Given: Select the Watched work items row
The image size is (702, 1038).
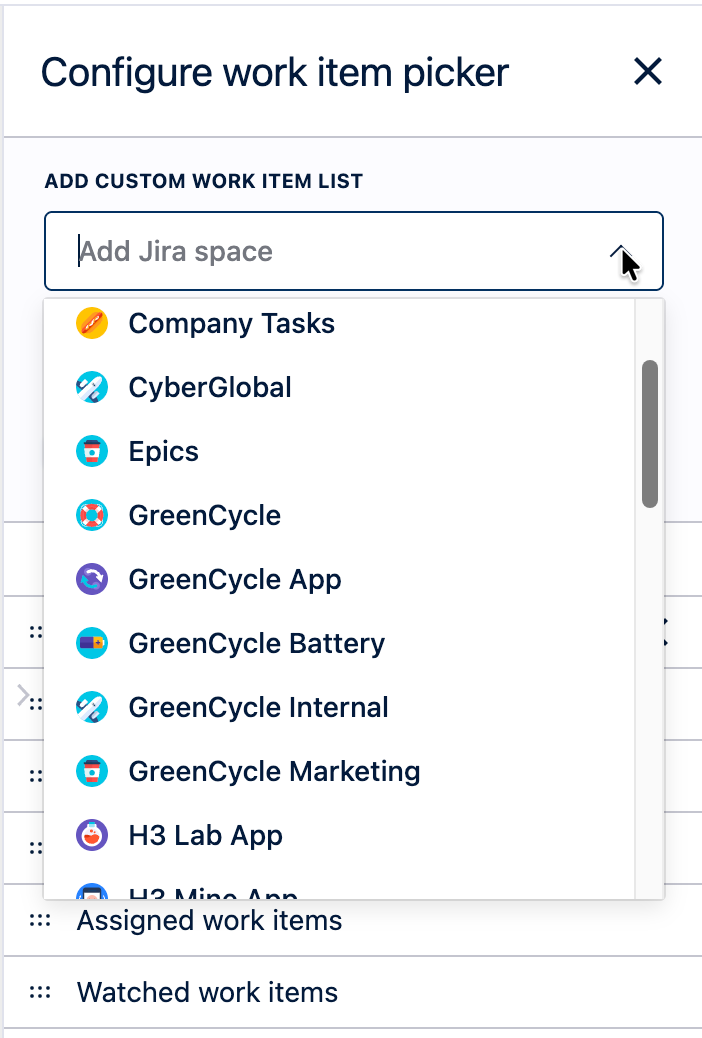Looking at the screenshot, I should [x=353, y=992].
